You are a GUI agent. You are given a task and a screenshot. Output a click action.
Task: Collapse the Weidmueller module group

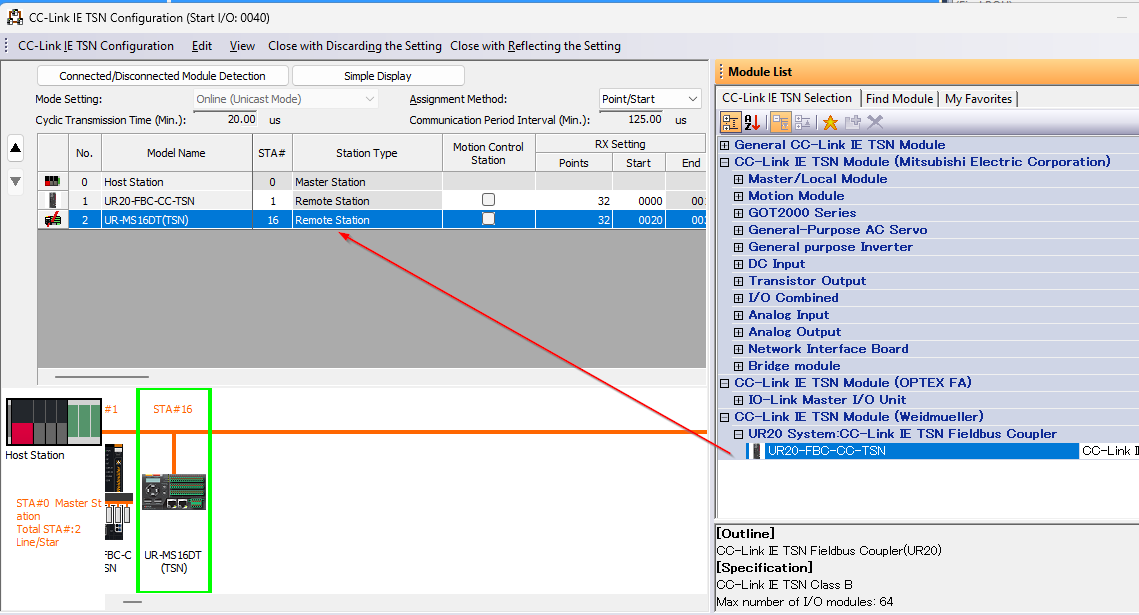click(x=724, y=418)
